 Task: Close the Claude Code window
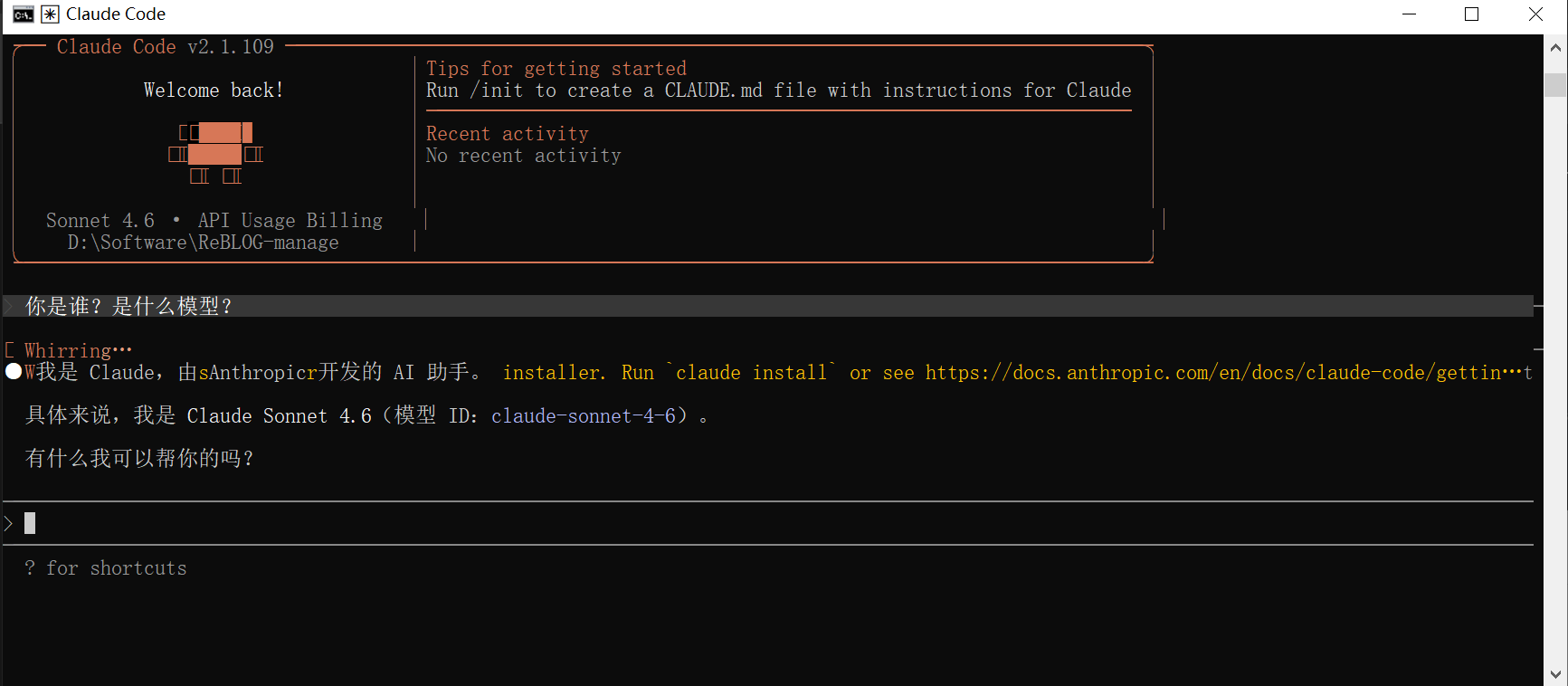coord(1535,14)
